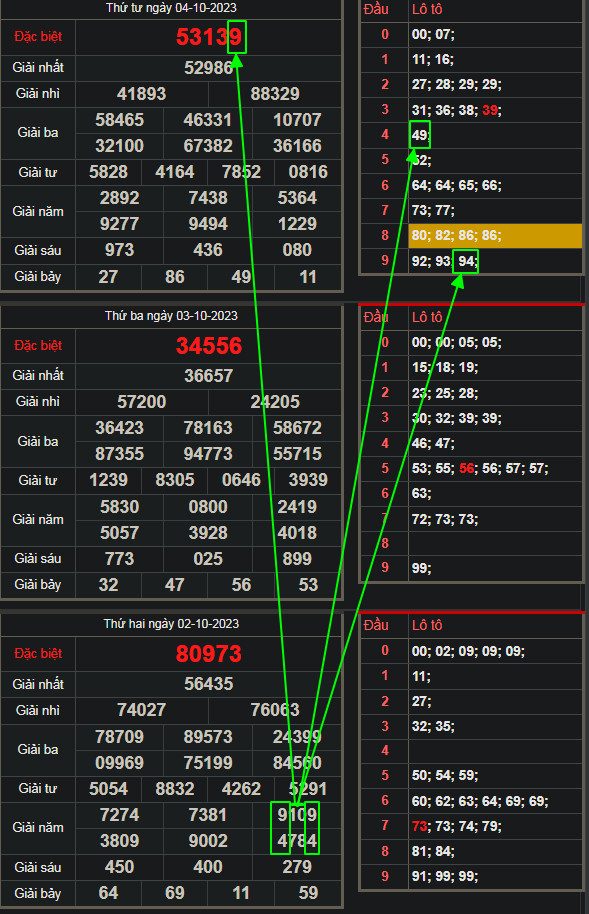589x914 pixels.
Task: Click the boxed 49 in lô tô row 4
Action: 420,135
